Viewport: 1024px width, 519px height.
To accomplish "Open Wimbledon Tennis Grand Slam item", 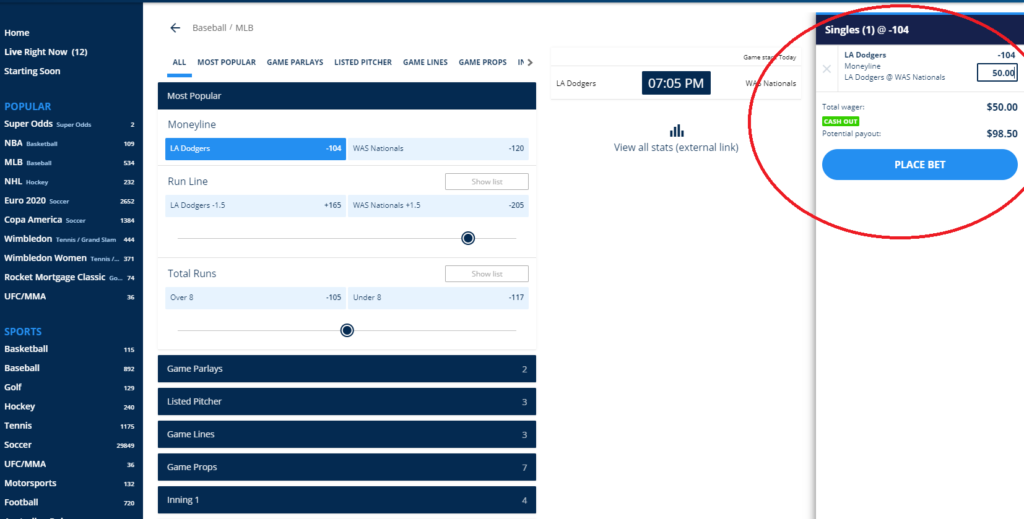I will [x=69, y=239].
